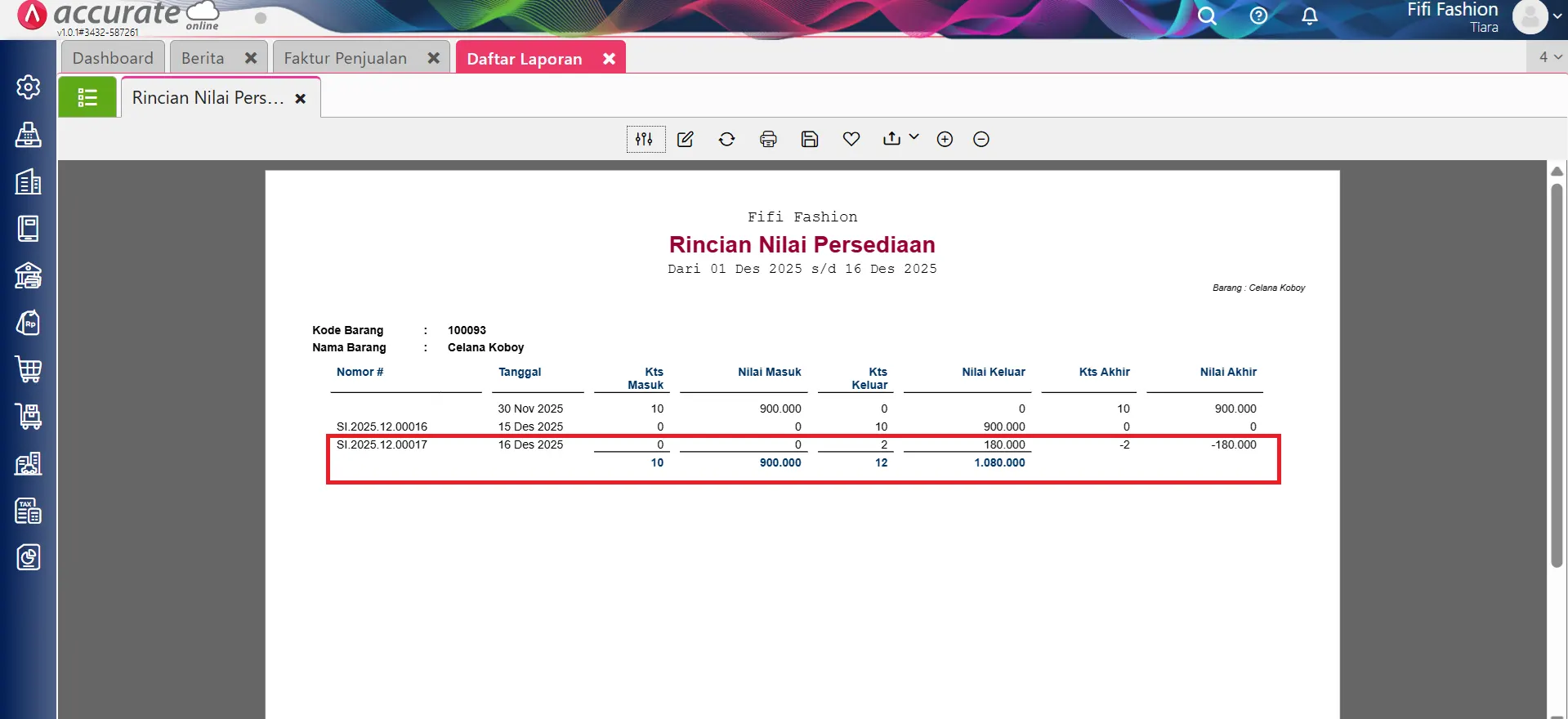Mark report as favorite with heart icon
Screen dimensions: 1568x719
pos(851,140)
